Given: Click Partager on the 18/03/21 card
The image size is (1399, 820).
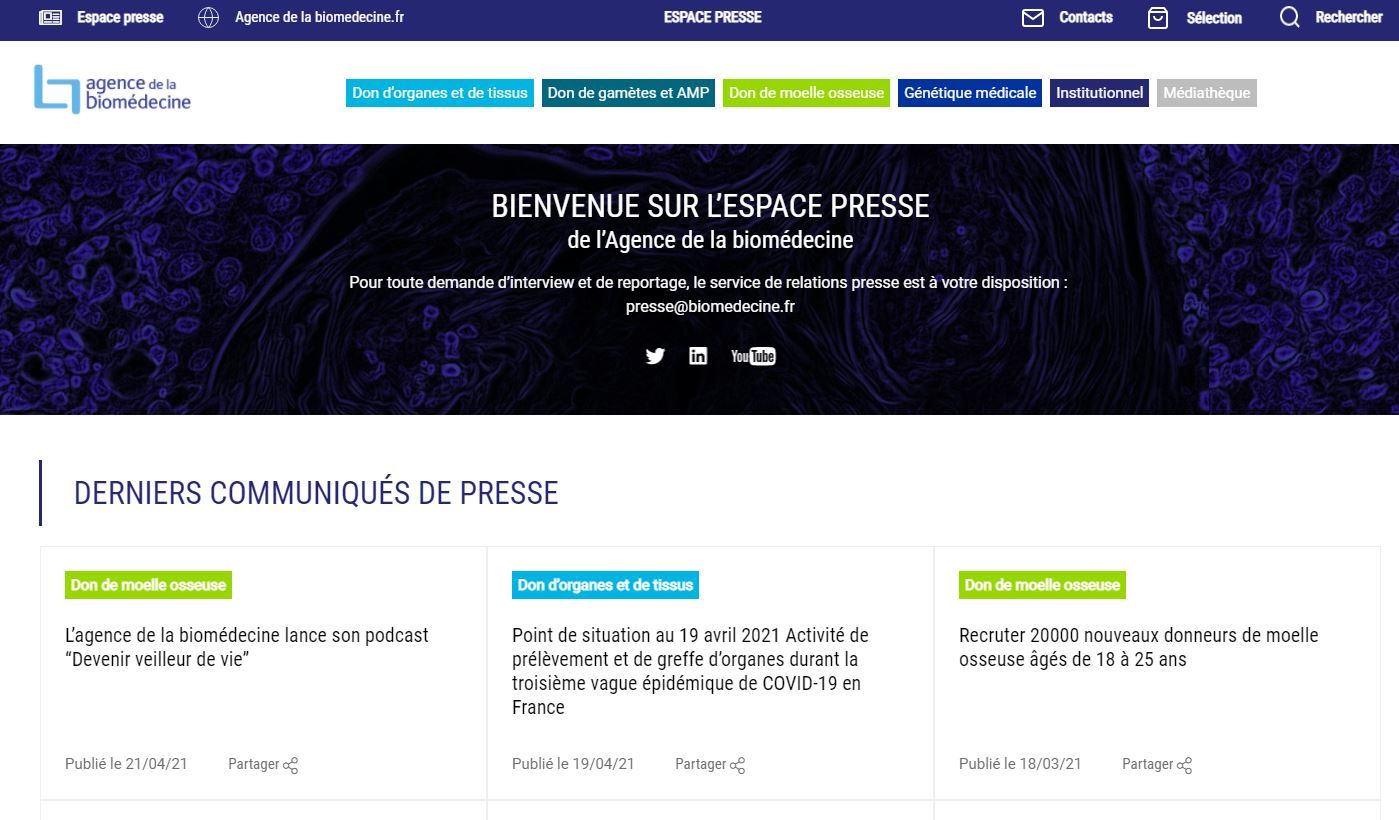Looking at the screenshot, I should (x=1148, y=764).
